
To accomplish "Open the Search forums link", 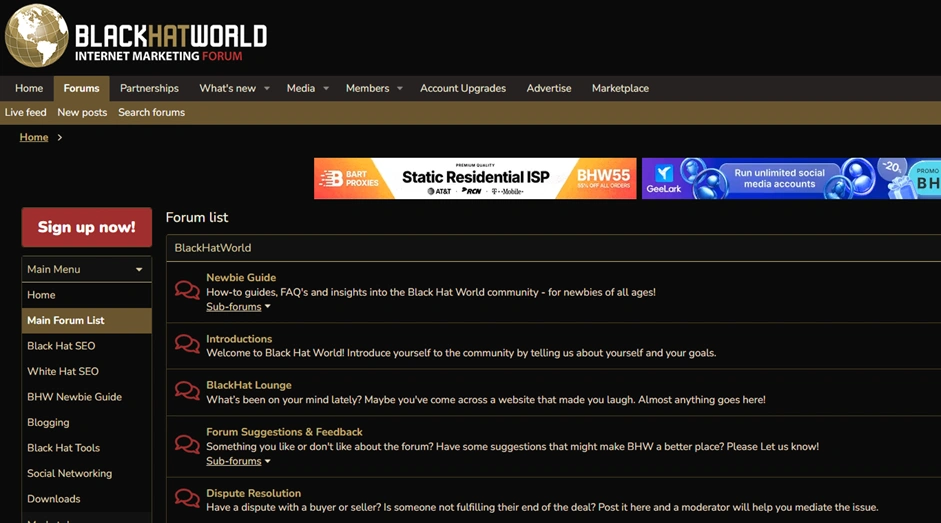I will (151, 112).
